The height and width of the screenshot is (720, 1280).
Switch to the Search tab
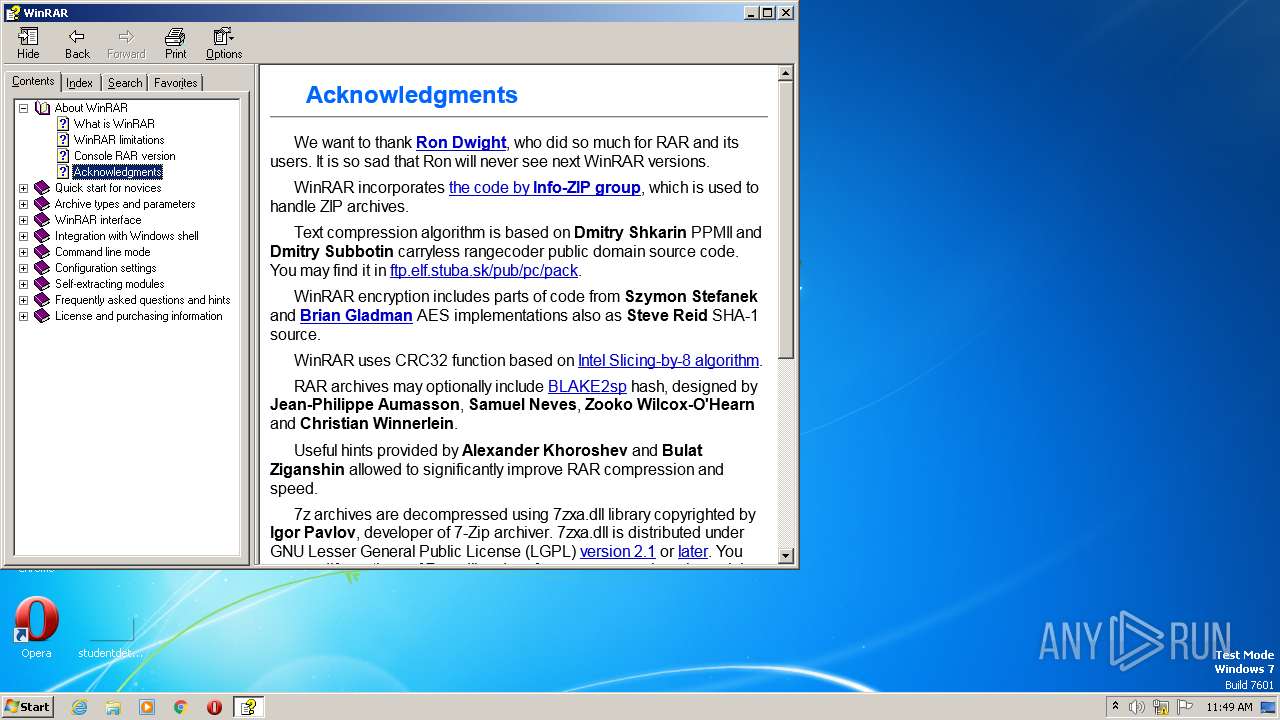pos(125,83)
